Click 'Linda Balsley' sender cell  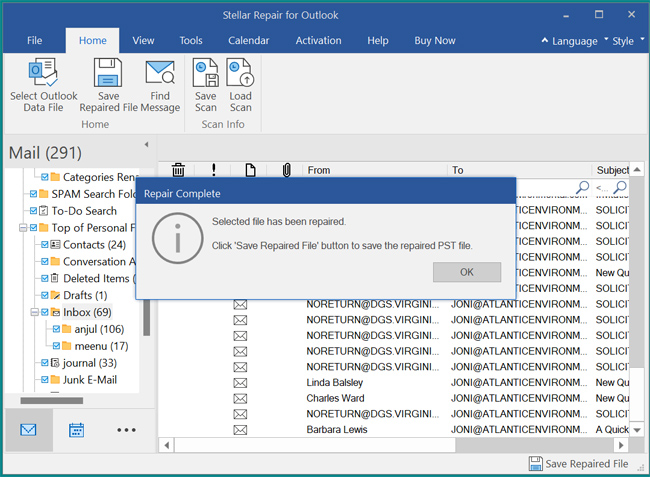[335, 383]
